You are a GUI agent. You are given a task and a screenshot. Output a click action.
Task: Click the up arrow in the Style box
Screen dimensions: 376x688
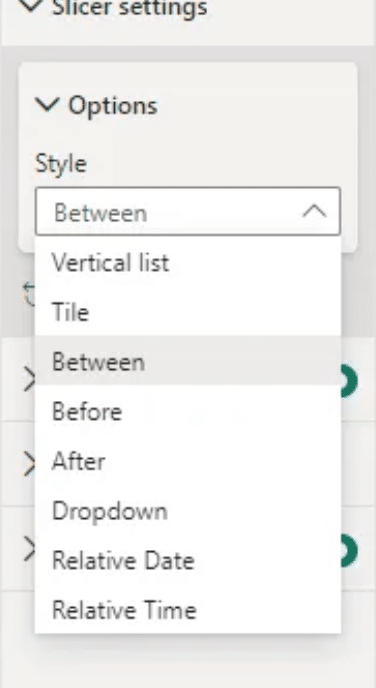tap(315, 212)
